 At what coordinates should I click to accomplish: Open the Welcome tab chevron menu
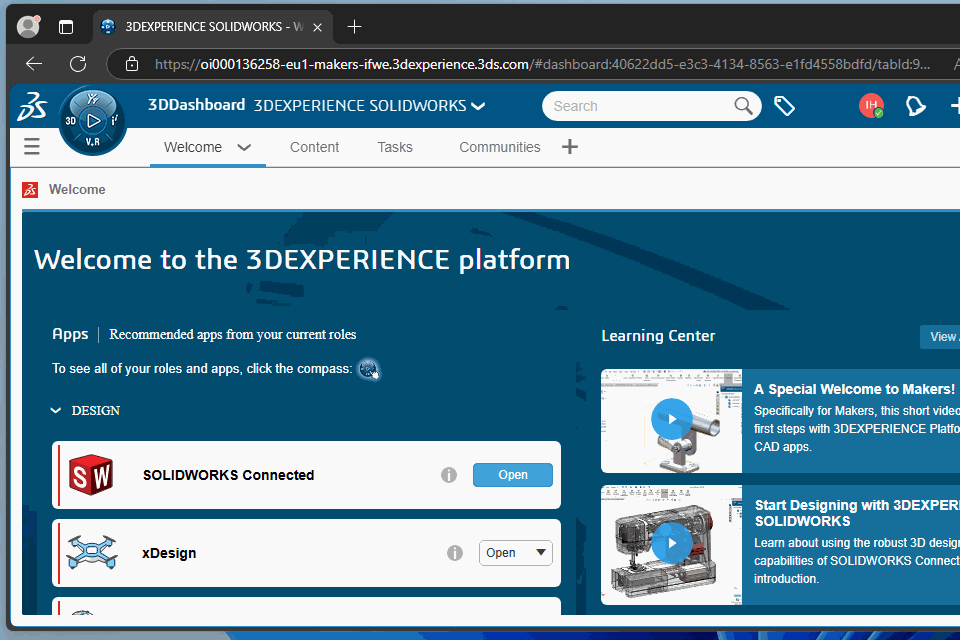(x=244, y=147)
